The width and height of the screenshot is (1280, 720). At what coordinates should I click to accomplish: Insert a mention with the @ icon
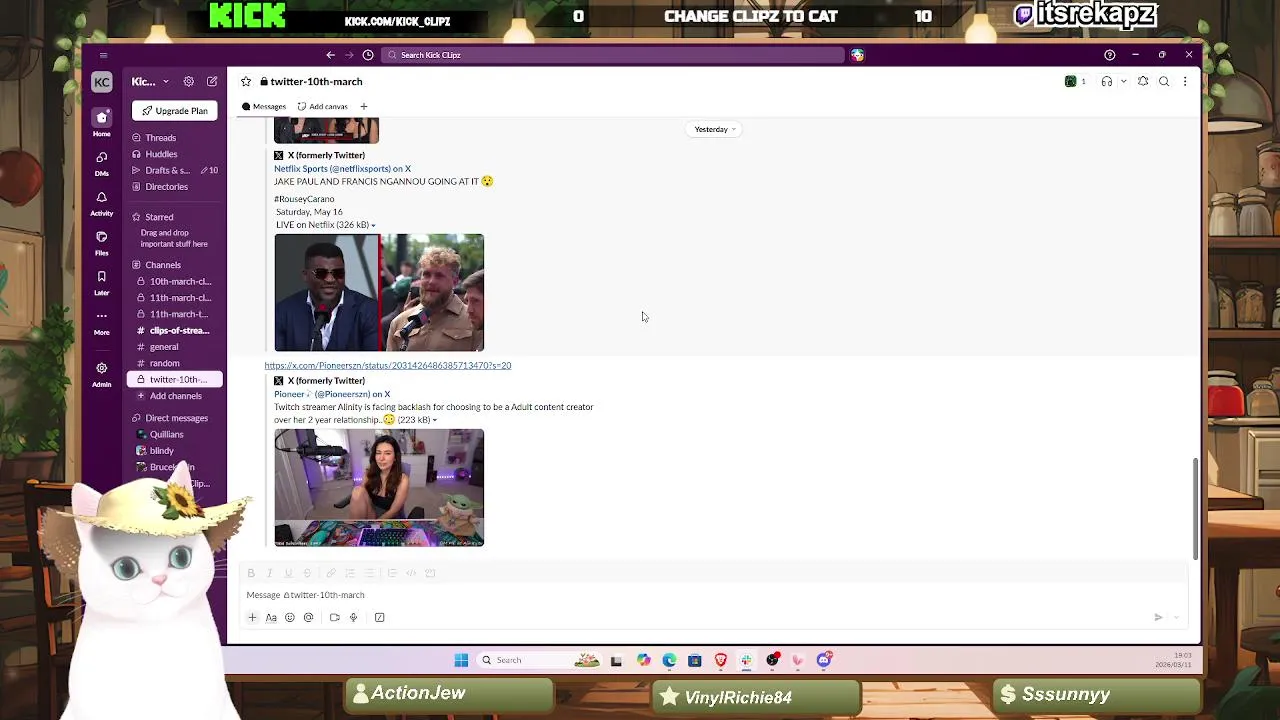click(308, 618)
